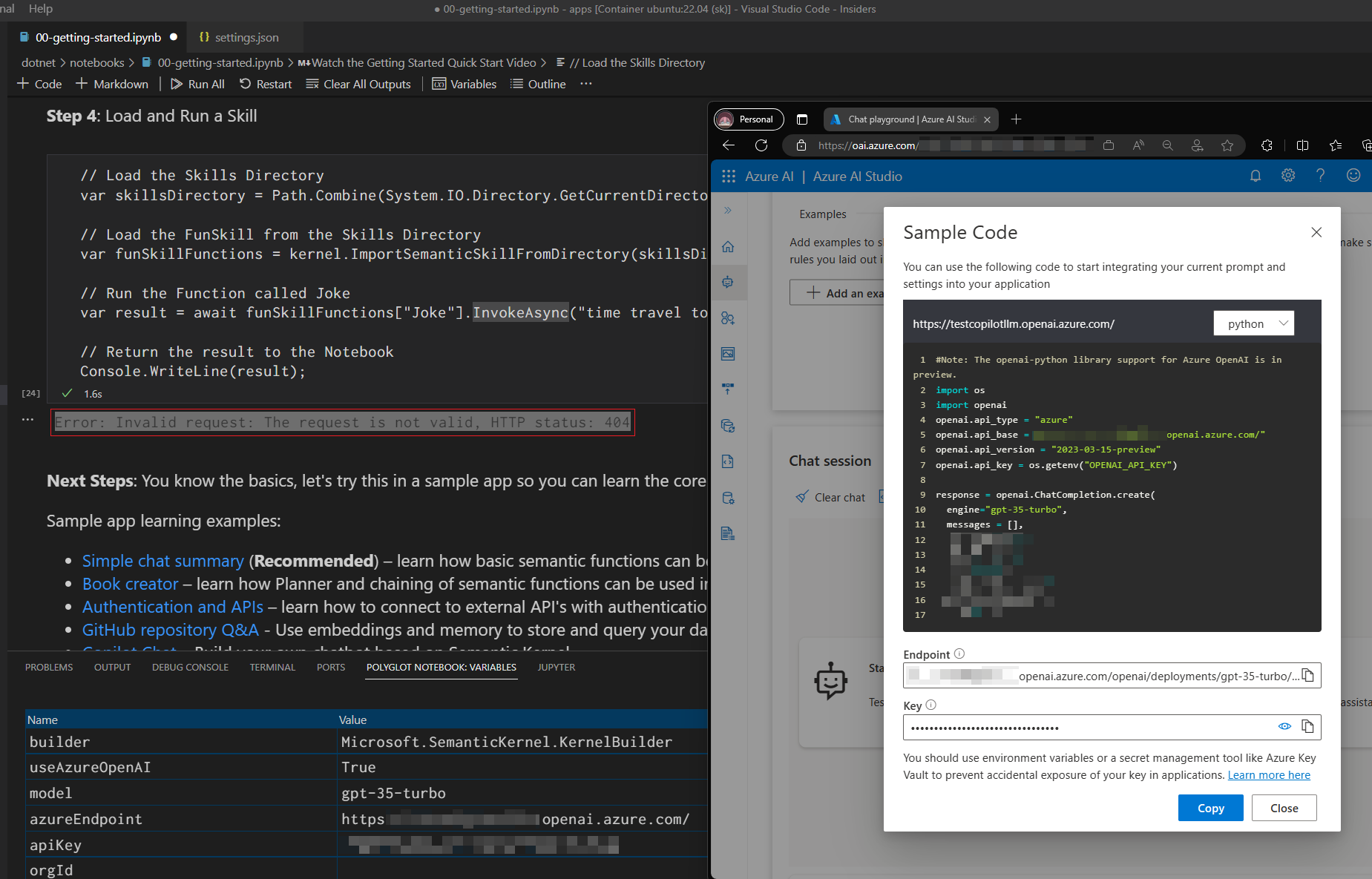Click the blue Copy button
1372x879 pixels.
coord(1210,808)
